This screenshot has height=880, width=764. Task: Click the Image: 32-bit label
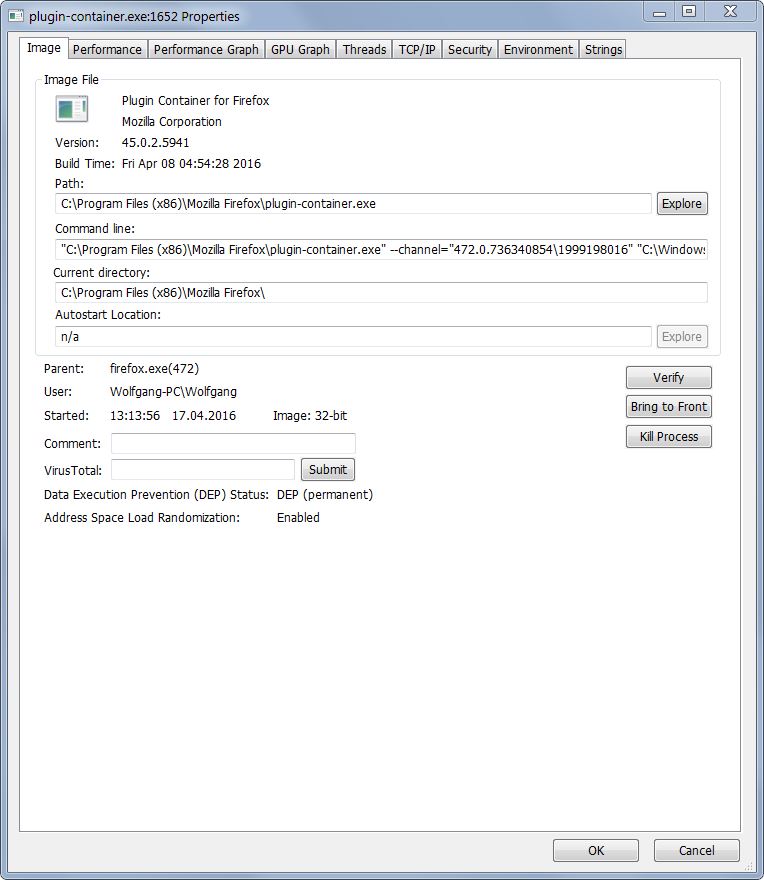pos(310,416)
